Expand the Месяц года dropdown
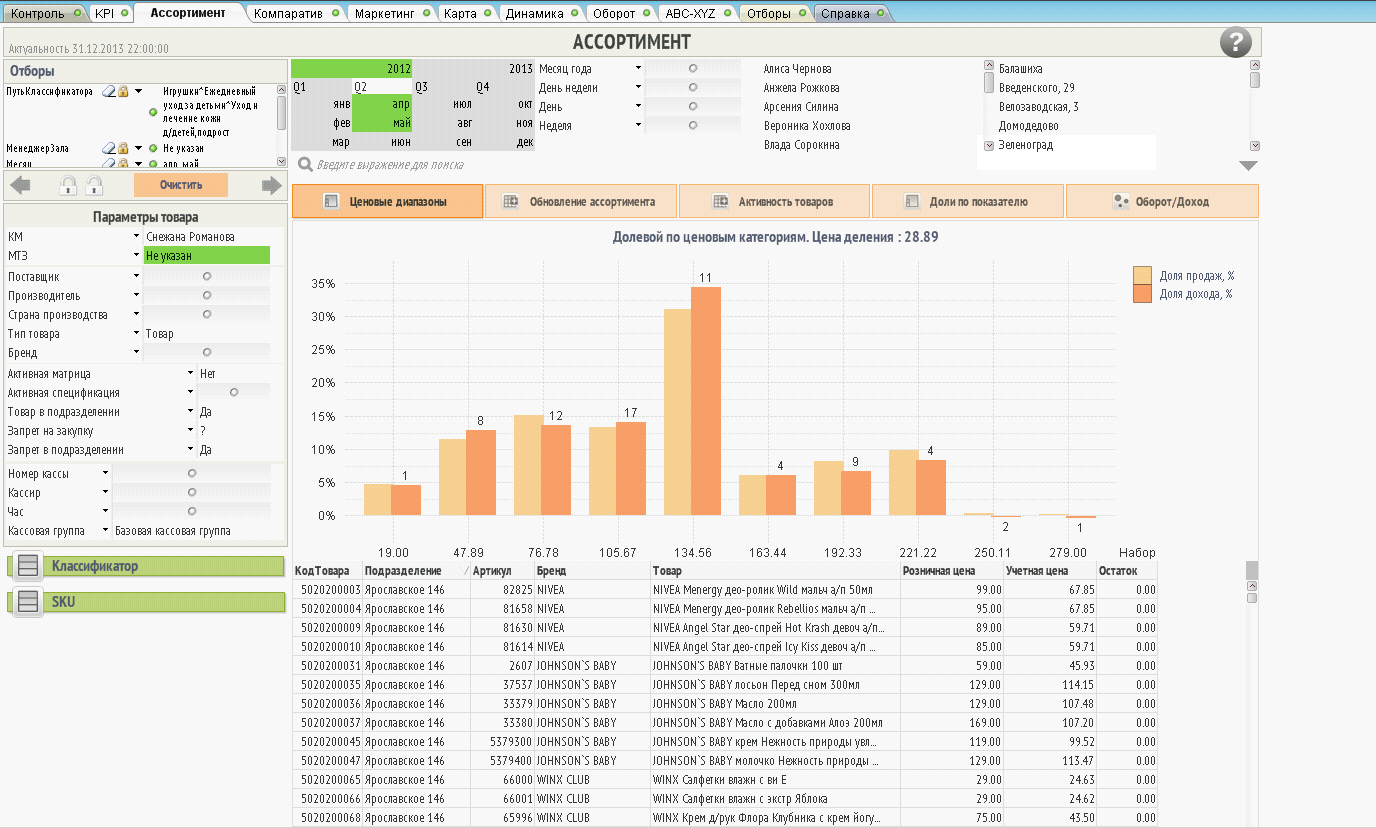Screen dimensions: 1376x828 (x=638, y=68)
